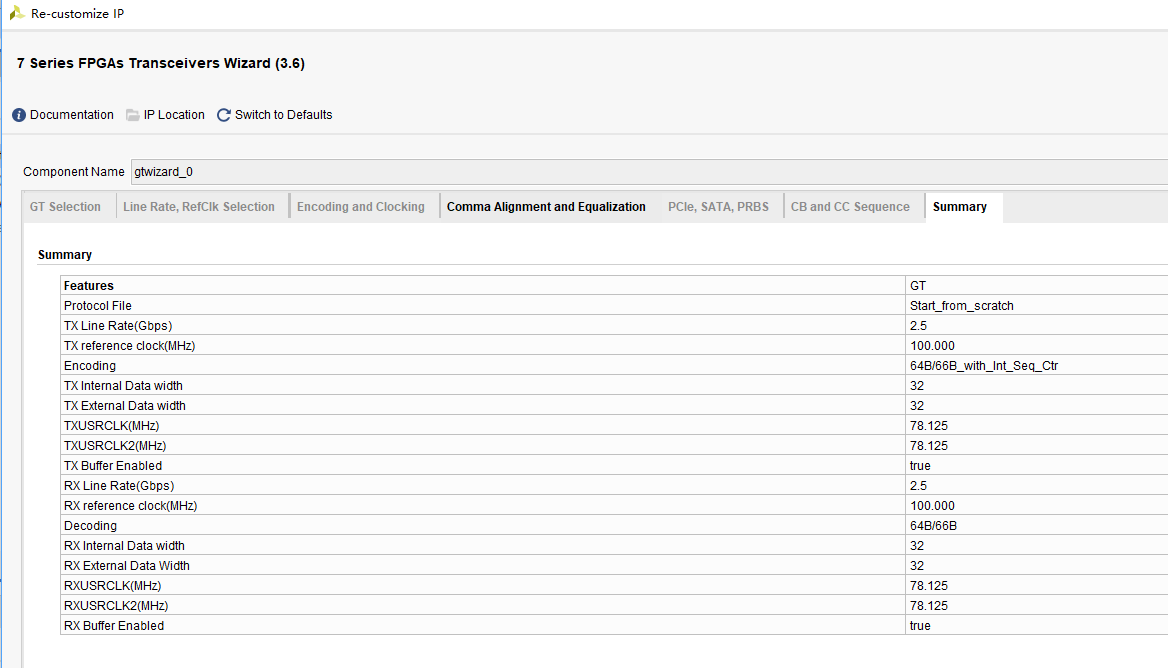Viewport: 1168px width, 668px height.
Task: Select TX Internal Data width label
Action: pos(123,386)
